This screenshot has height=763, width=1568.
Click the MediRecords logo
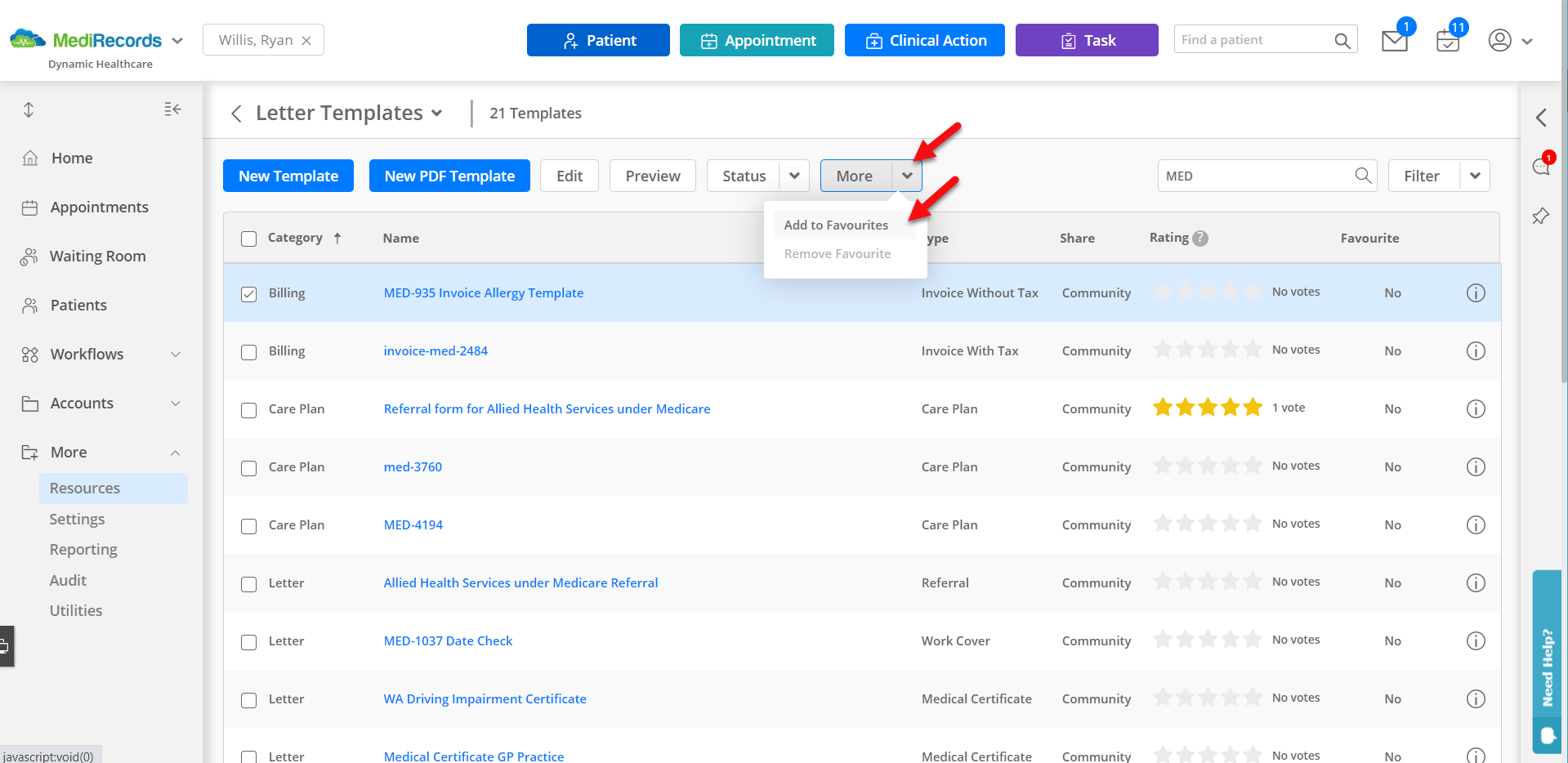86,40
